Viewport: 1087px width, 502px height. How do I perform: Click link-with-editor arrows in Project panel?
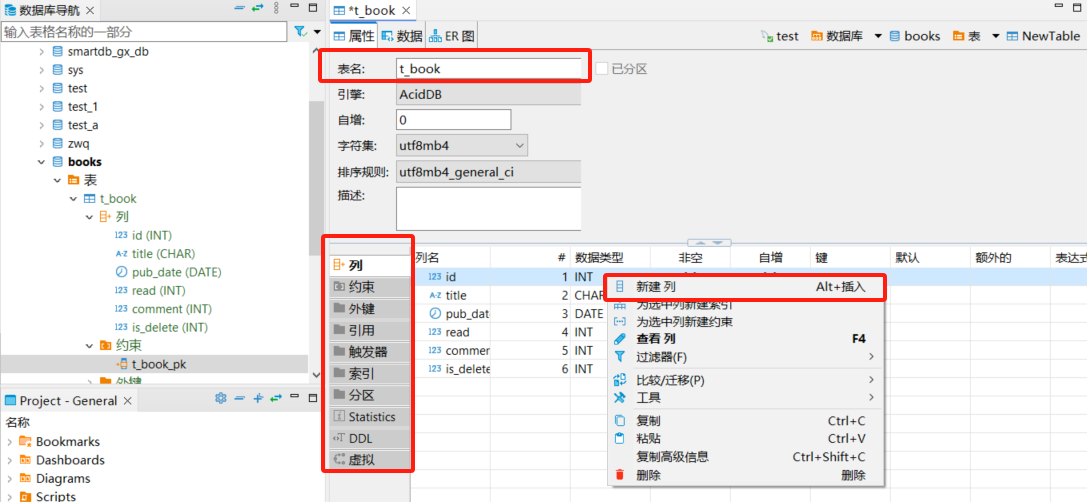(276, 398)
